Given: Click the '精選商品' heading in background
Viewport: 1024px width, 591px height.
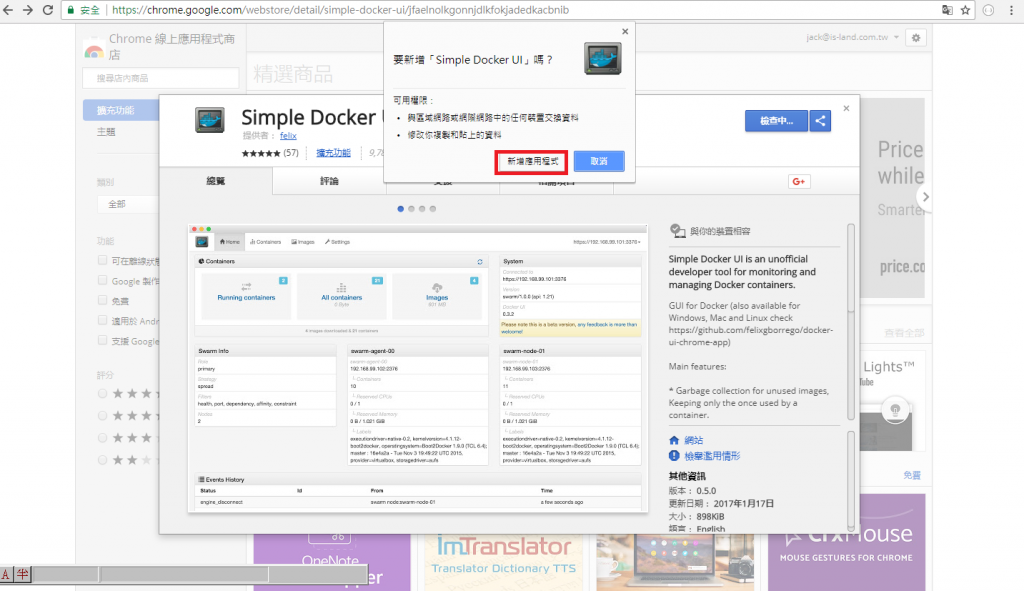Looking at the screenshot, I should tap(293, 74).
